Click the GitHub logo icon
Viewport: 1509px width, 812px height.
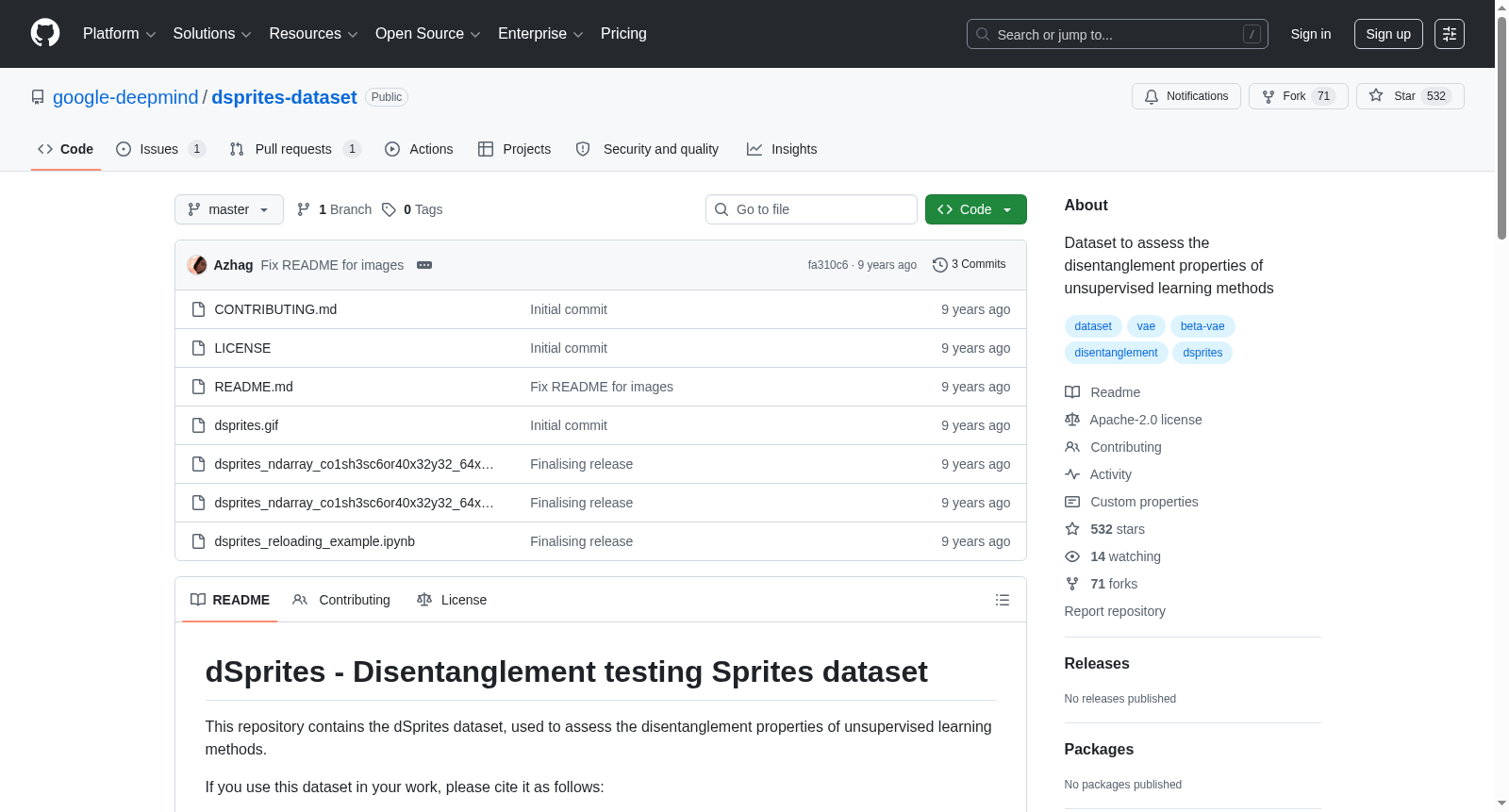(45, 33)
